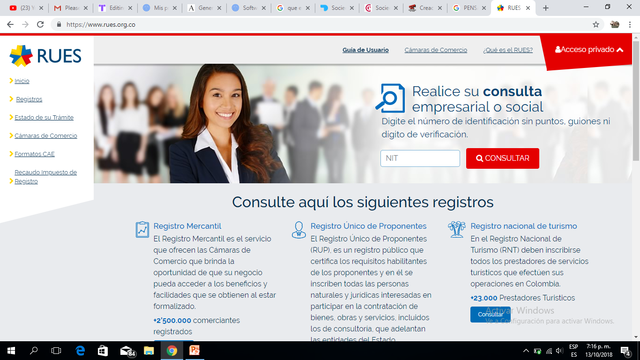Open the notification center icon
The height and width of the screenshot is (360, 640).
point(626,351)
